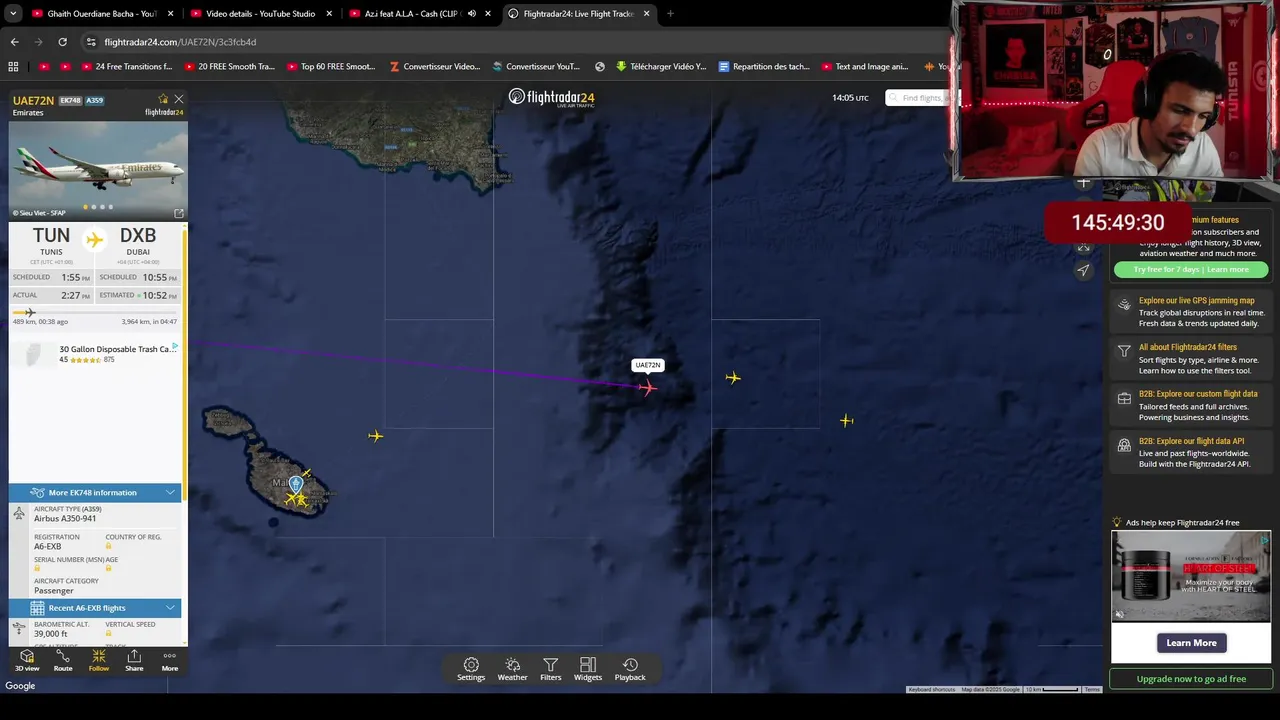
Task: Click Upgrade now to go ad free
Action: pyautogui.click(x=1191, y=679)
